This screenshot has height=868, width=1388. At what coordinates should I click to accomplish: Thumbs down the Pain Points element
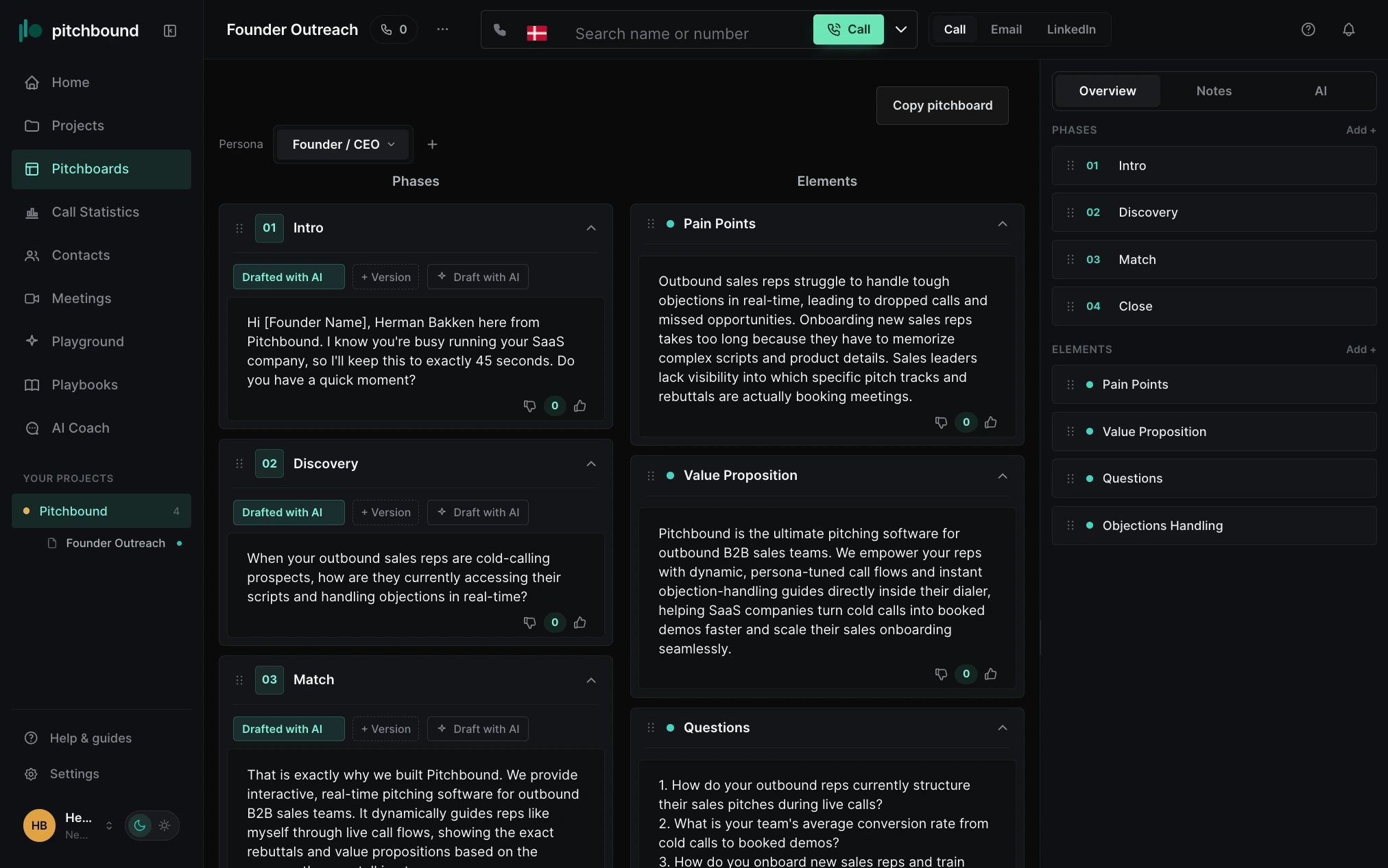pyautogui.click(x=941, y=422)
